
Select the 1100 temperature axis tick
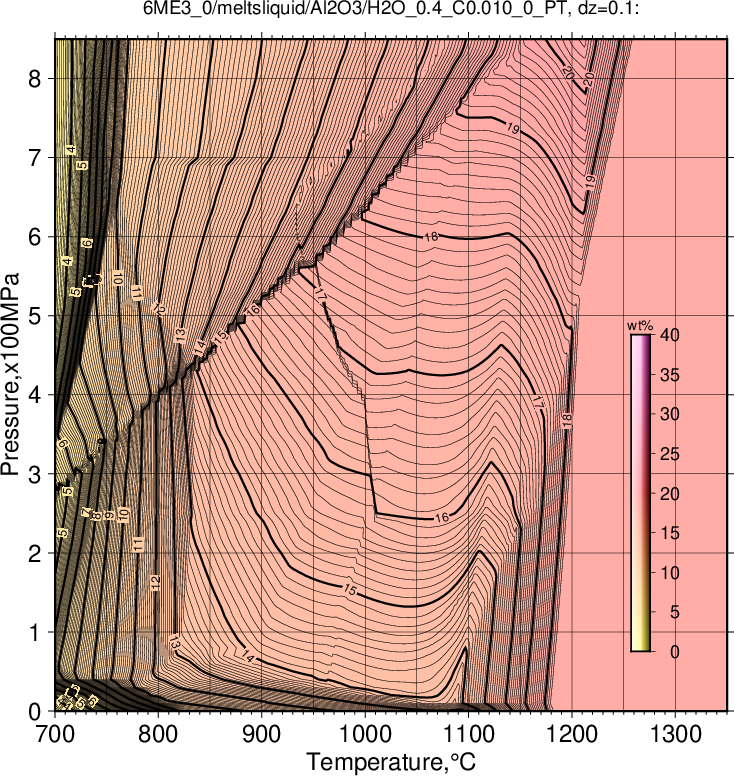468,734
